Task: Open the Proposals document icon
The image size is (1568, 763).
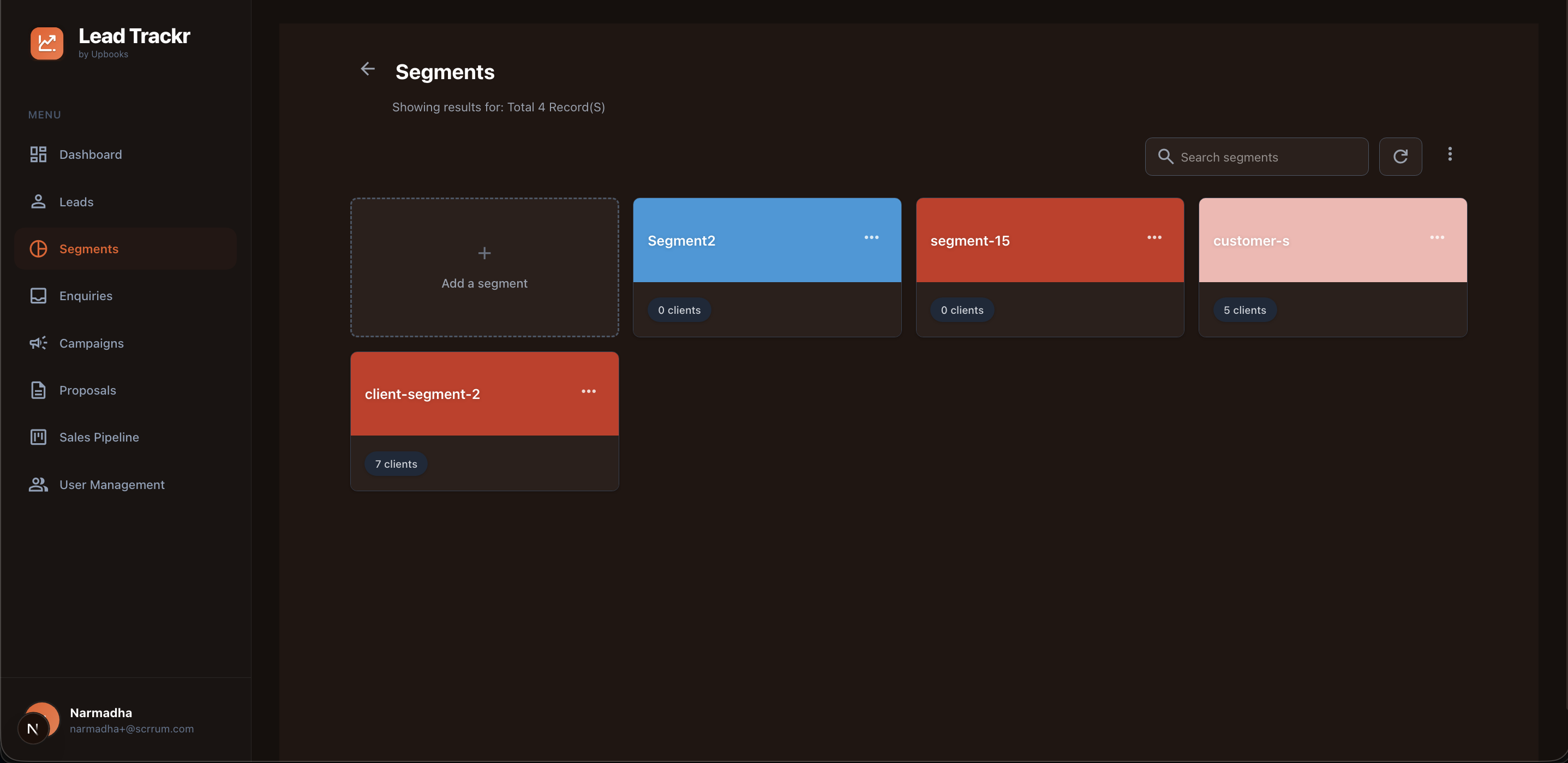Action: tap(38, 390)
